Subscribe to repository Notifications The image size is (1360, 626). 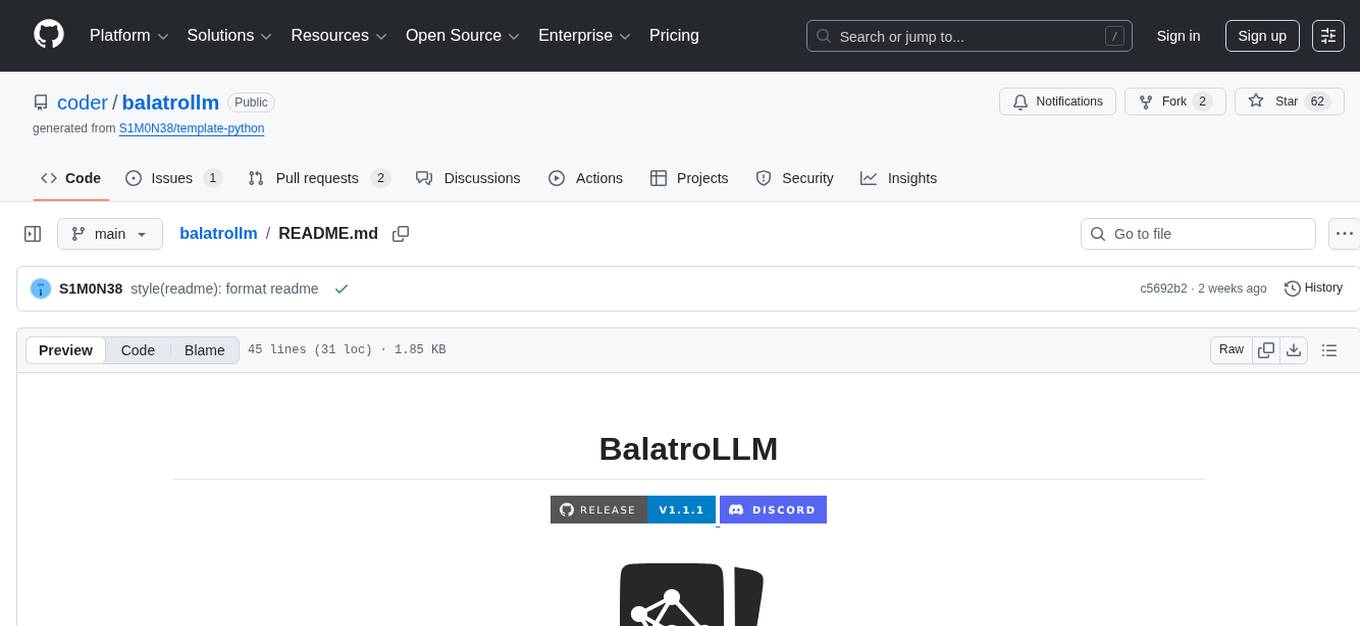click(x=1057, y=101)
